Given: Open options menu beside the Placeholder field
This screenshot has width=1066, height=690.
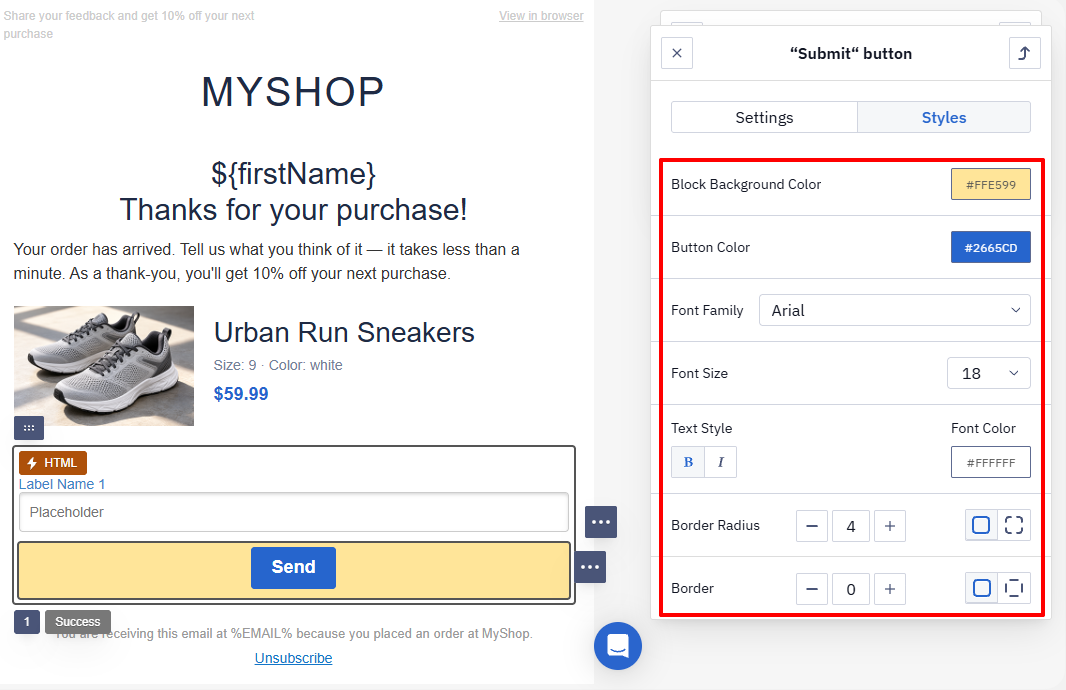Looking at the screenshot, I should tap(601, 522).
